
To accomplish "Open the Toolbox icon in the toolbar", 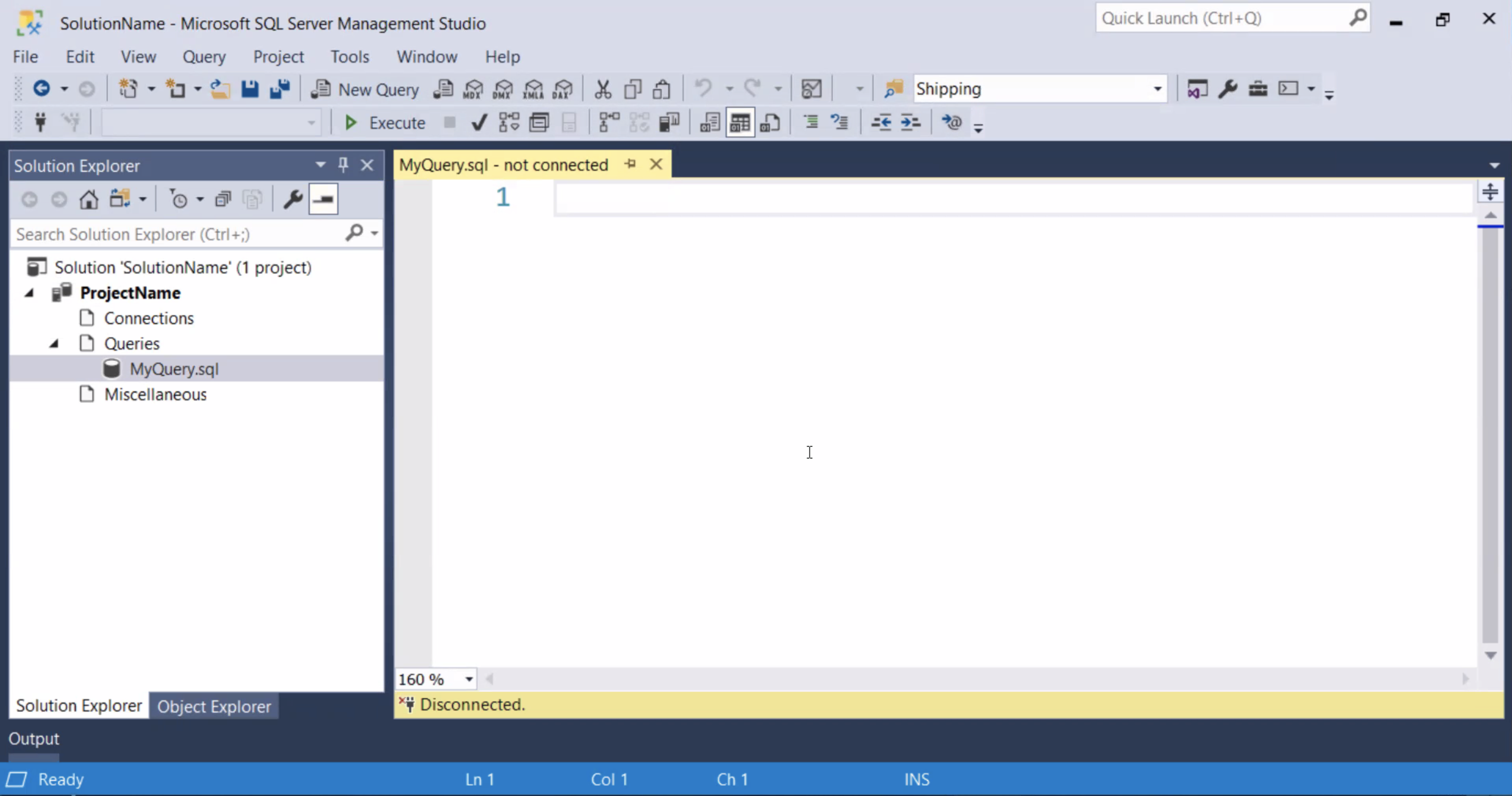I will point(1257,89).
